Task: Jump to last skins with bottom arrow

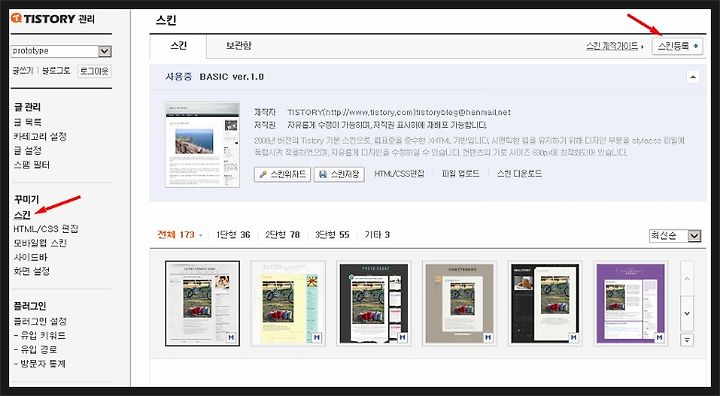Action: coord(687,340)
